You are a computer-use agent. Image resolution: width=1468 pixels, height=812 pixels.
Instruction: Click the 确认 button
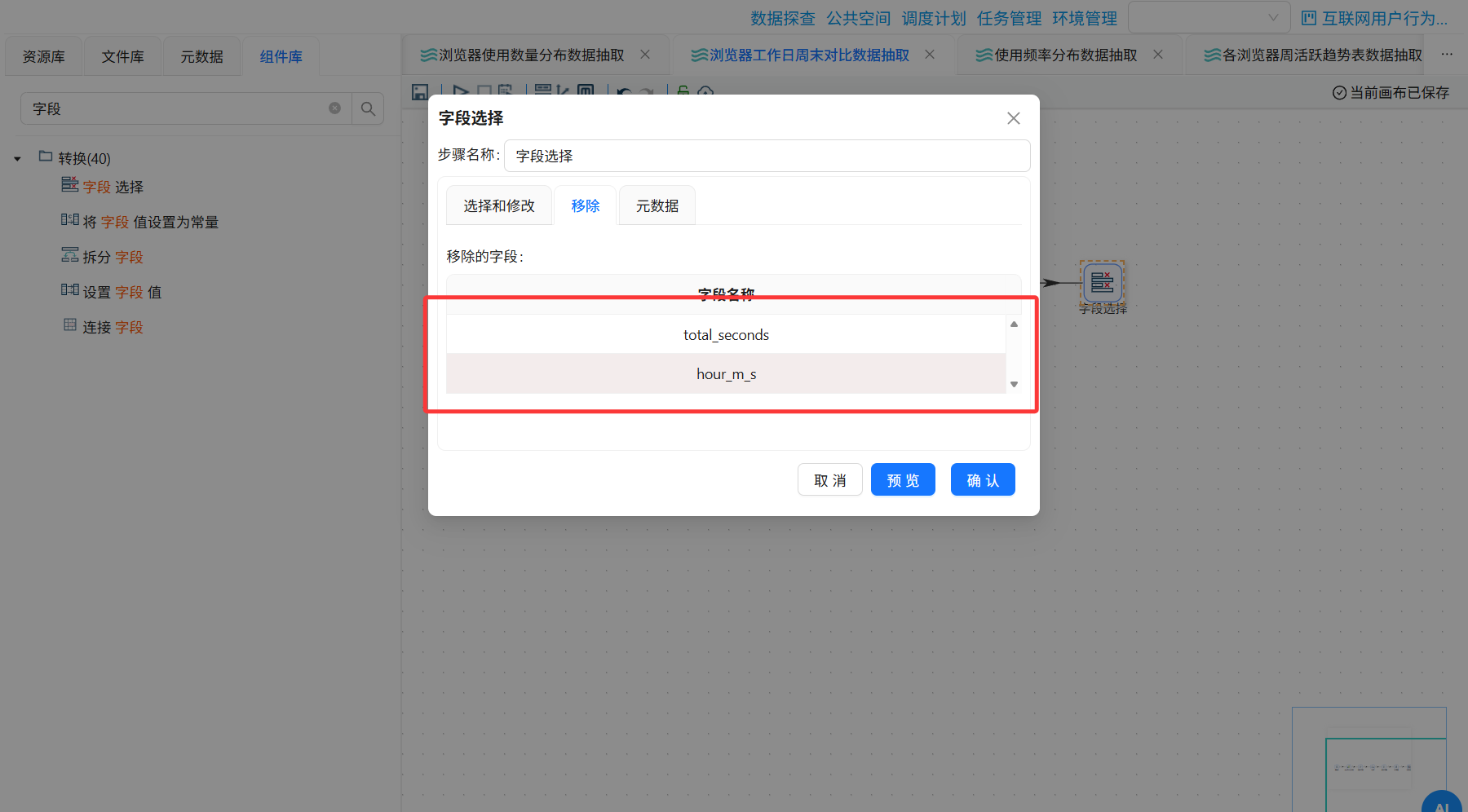coord(983,479)
